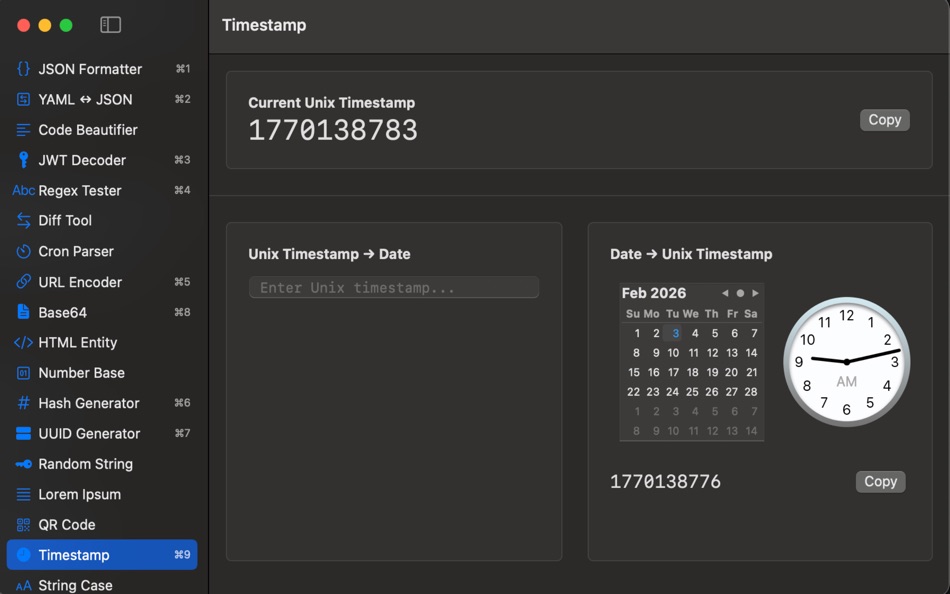Click the String Case aA icon
The image size is (950, 594).
[x=23, y=586]
